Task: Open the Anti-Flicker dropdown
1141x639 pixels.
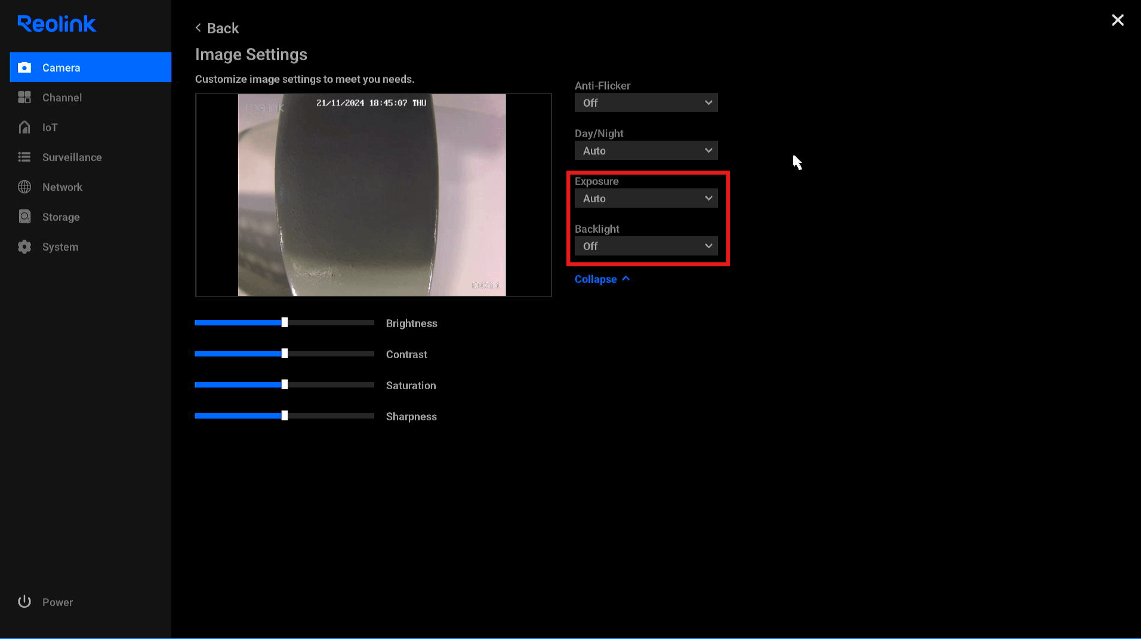Action: [646, 103]
